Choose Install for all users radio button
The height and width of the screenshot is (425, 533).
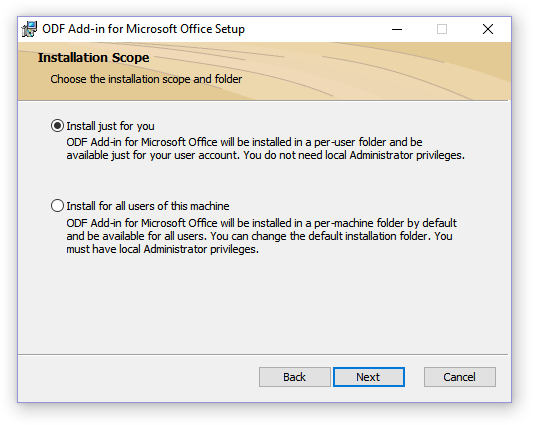57,206
